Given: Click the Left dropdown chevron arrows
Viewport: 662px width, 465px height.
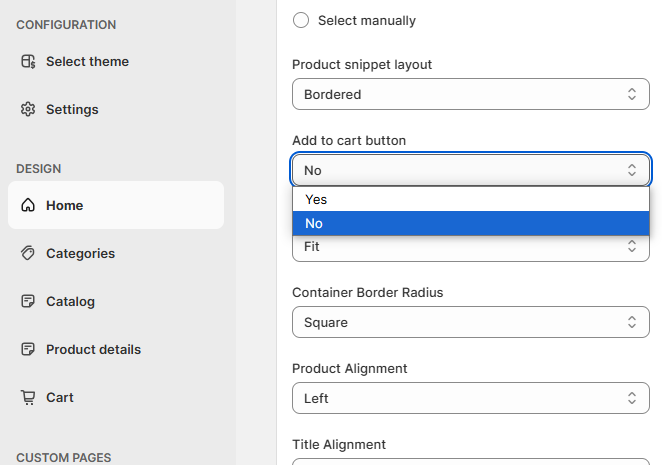Looking at the screenshot, I should click(x=632, y=398).
